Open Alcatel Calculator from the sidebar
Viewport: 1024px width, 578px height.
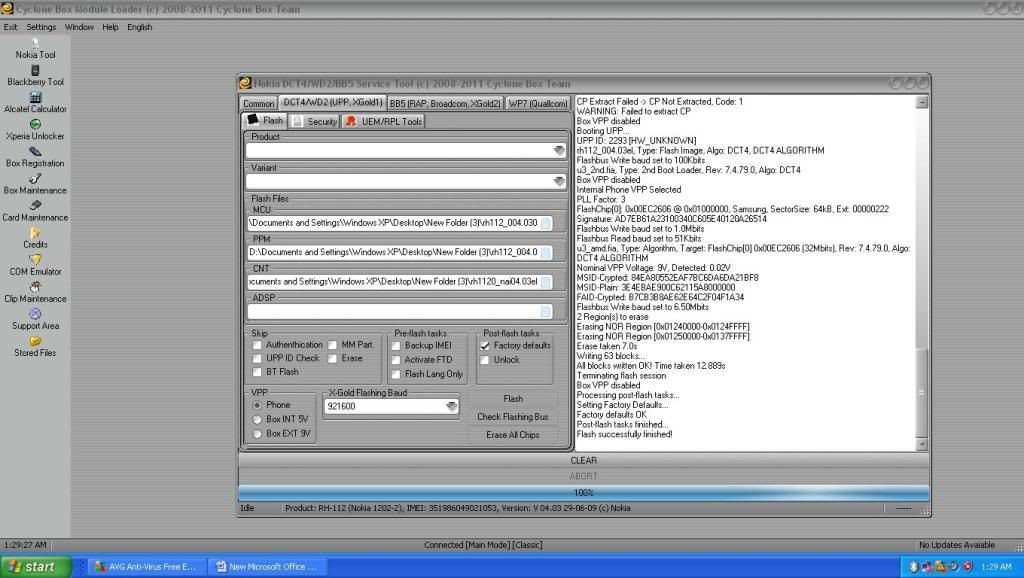pyautogui.click(x=35, y=97)
